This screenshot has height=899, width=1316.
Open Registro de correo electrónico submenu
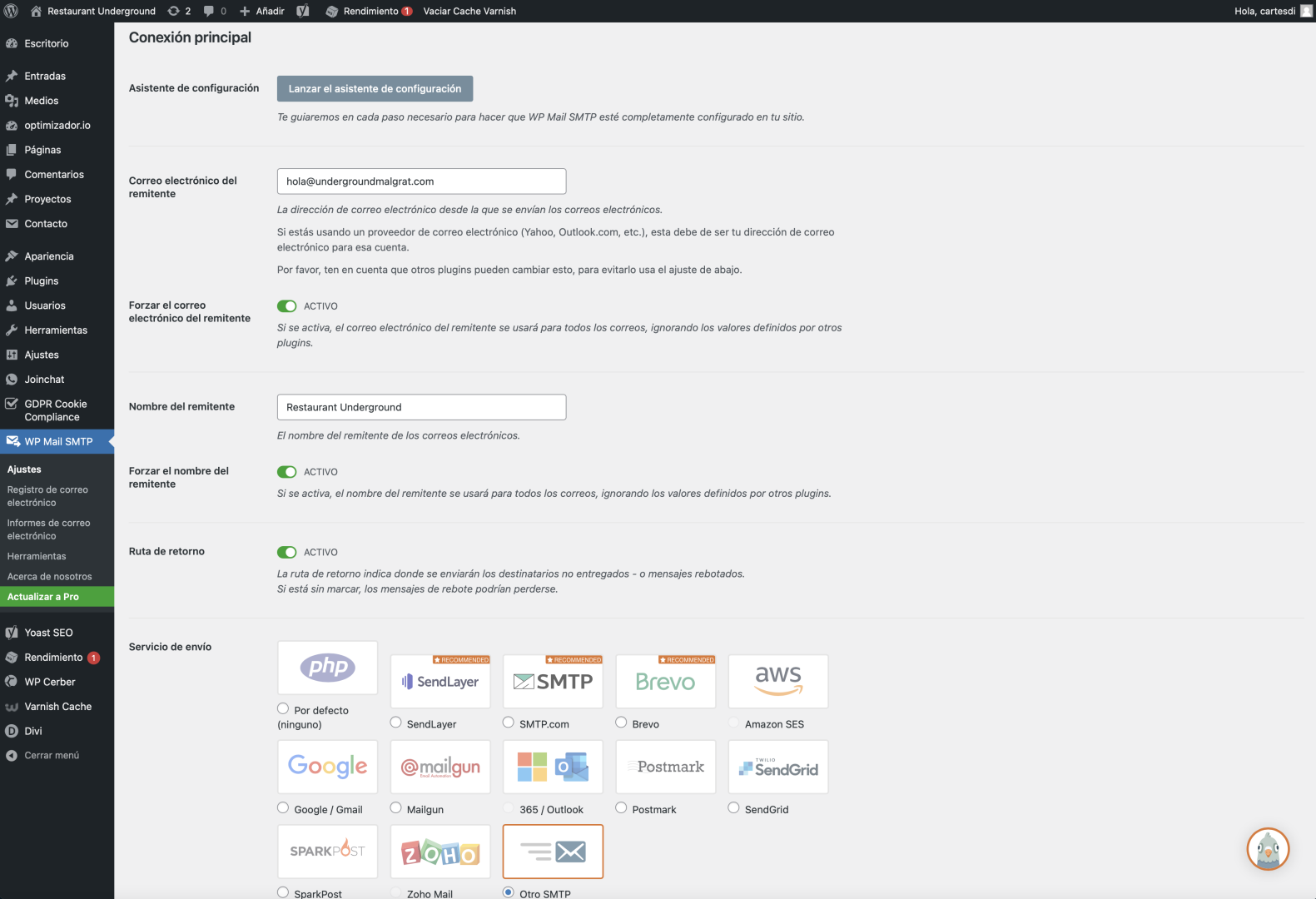(57, 496)
